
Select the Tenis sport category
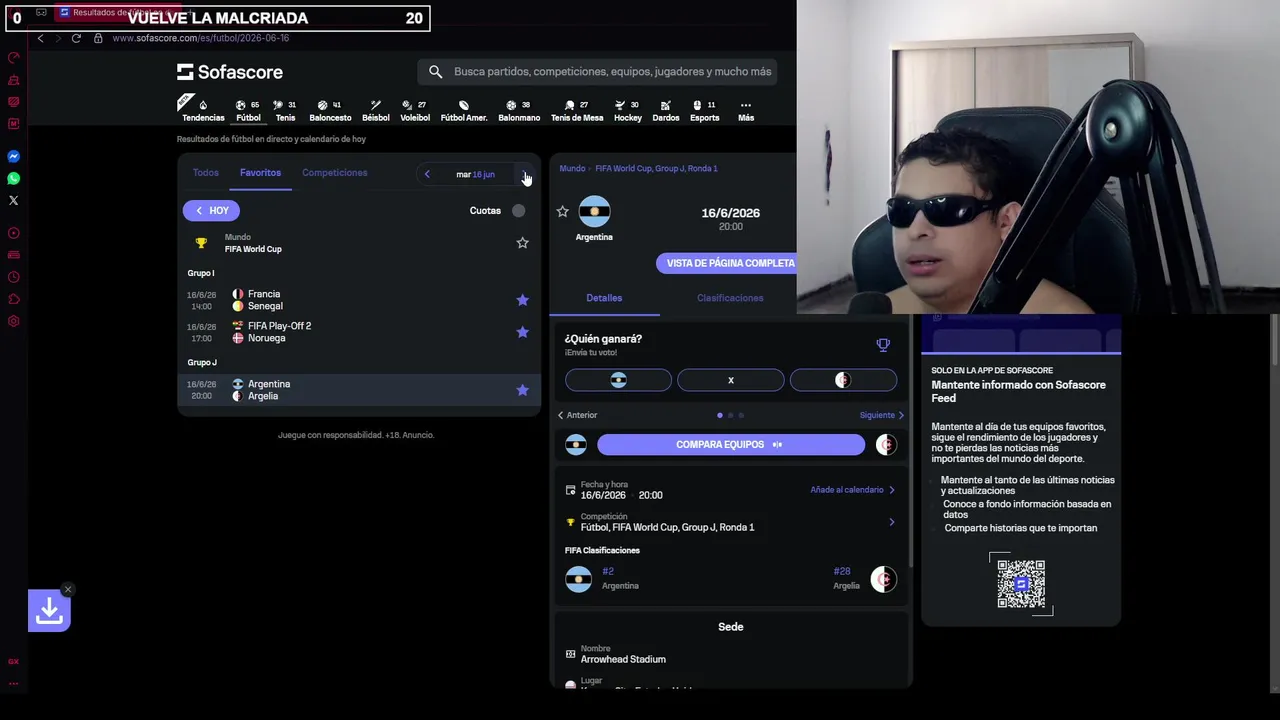(x=285, y=110)
